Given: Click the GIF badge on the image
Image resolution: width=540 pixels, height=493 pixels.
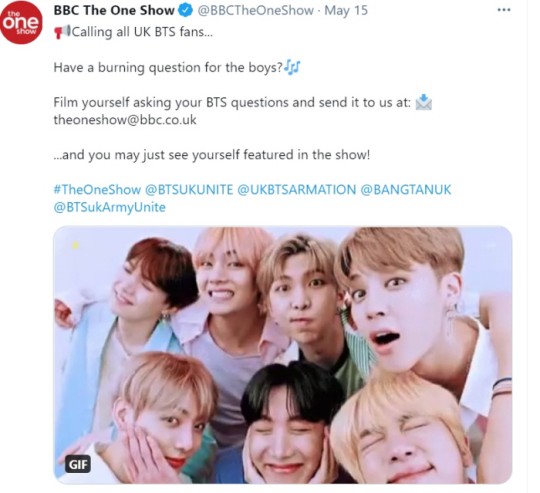Looking at the screenshot, I should click(x=78, y=464).
